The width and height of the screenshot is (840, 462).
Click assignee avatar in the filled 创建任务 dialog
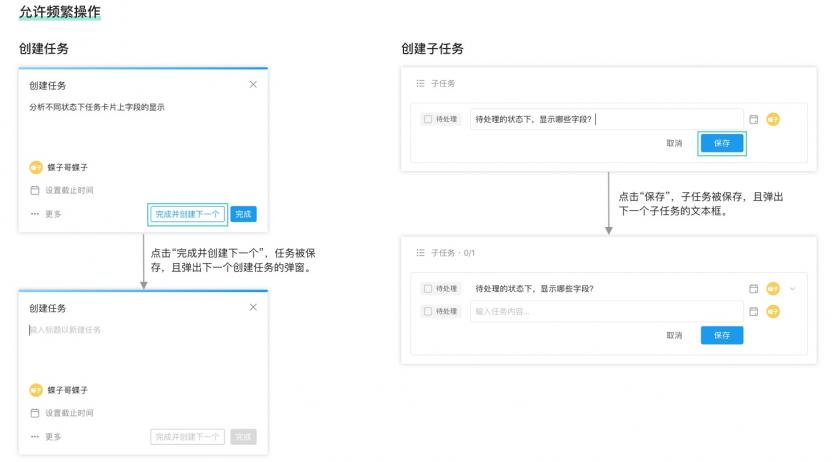pos(36,167)
